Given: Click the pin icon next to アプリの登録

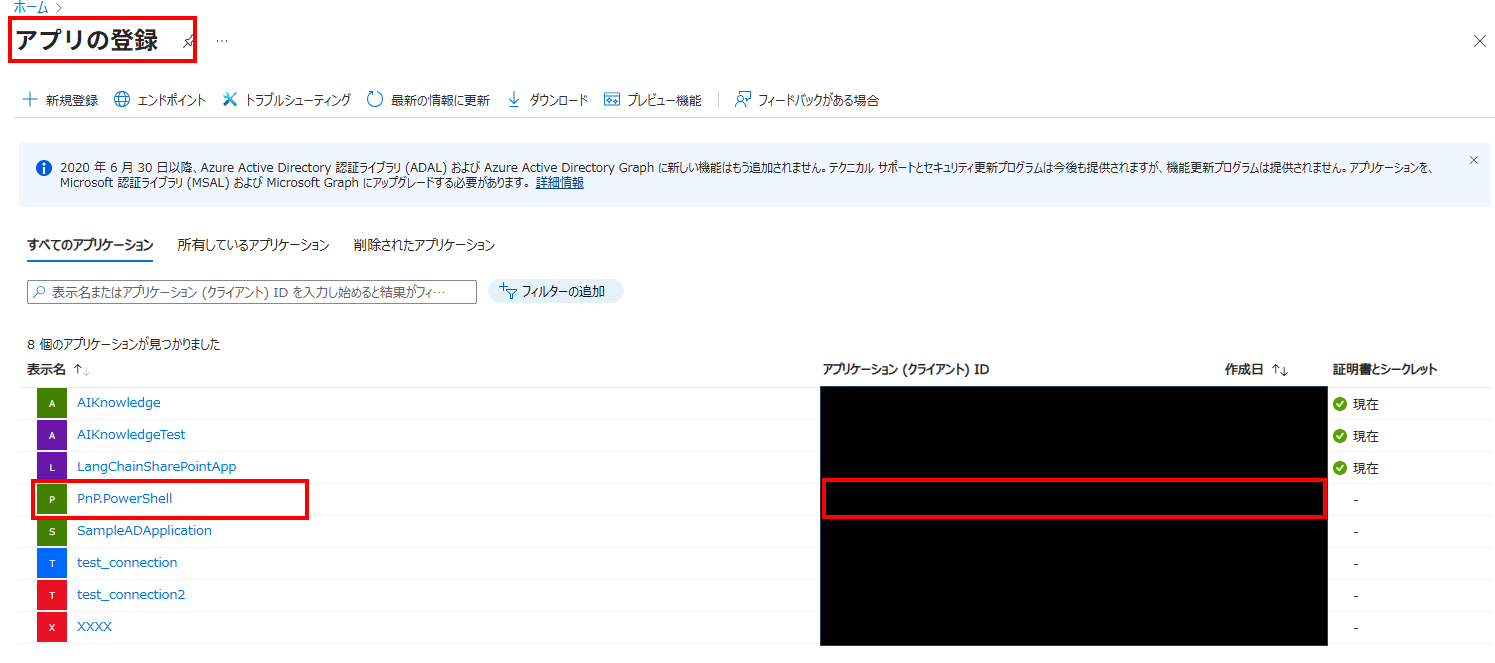Looking at the screenshot, I should (189, 41).
